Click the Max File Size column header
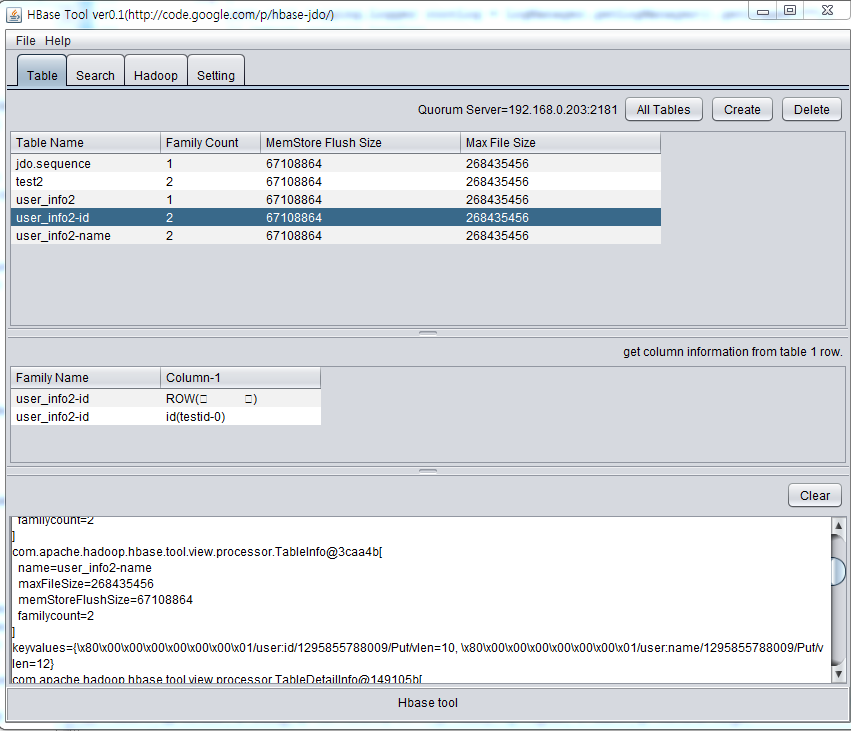 coord(560,143)
